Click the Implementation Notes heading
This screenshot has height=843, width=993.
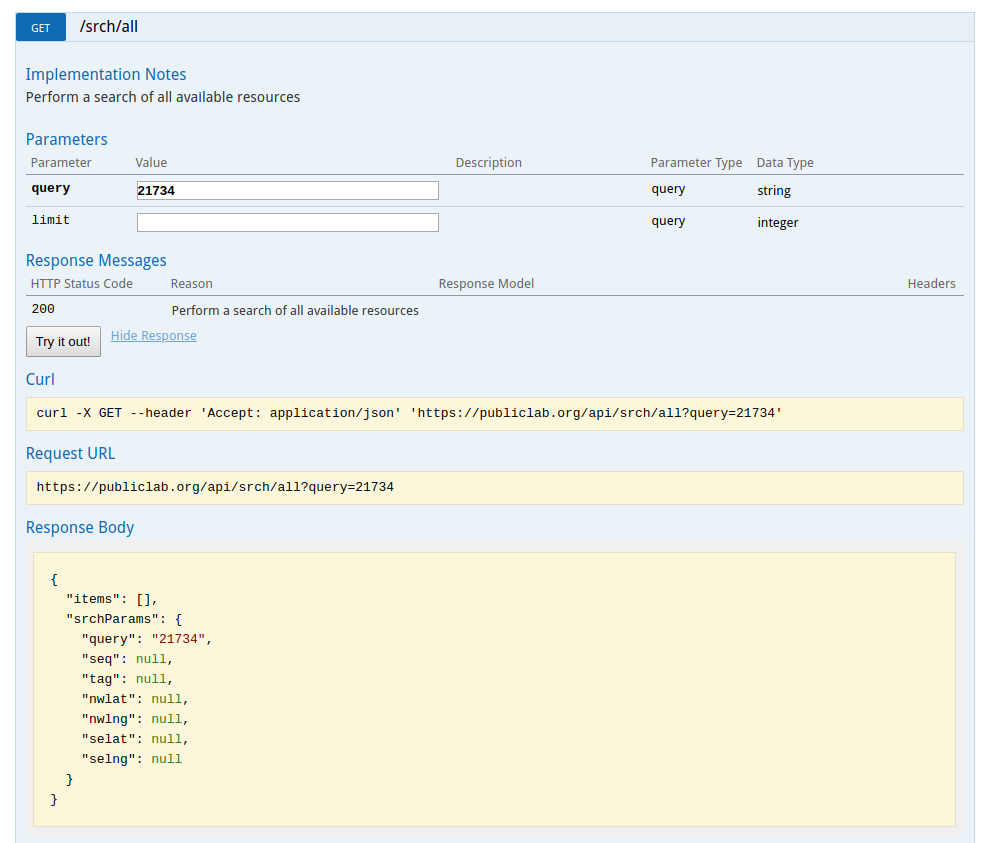tap(106, 74)
